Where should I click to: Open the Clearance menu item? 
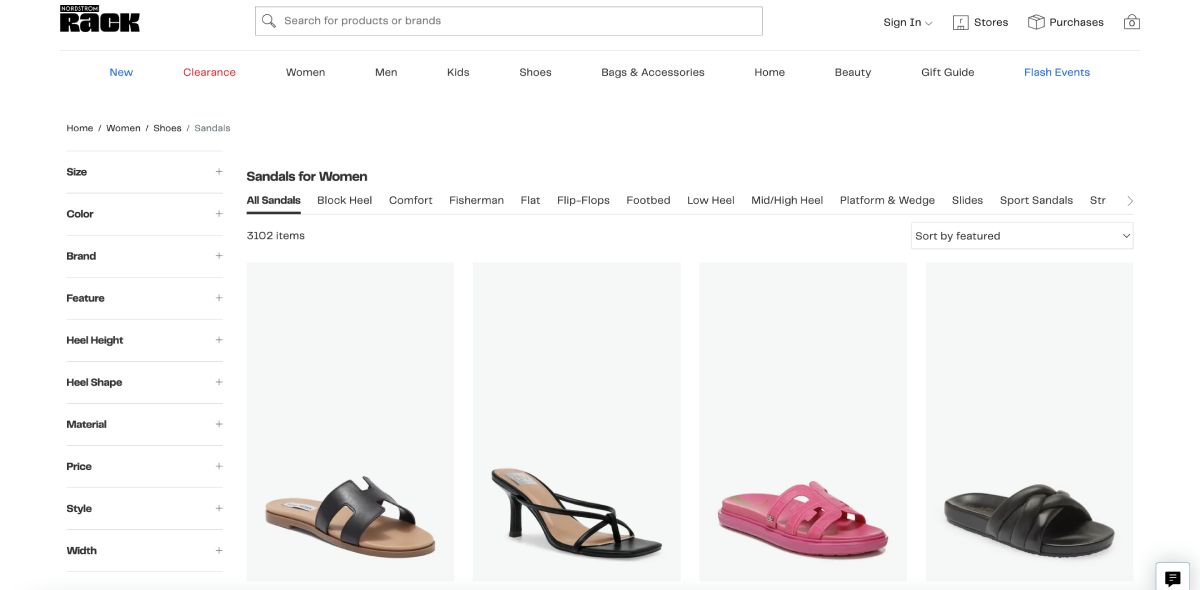point(209,72)
